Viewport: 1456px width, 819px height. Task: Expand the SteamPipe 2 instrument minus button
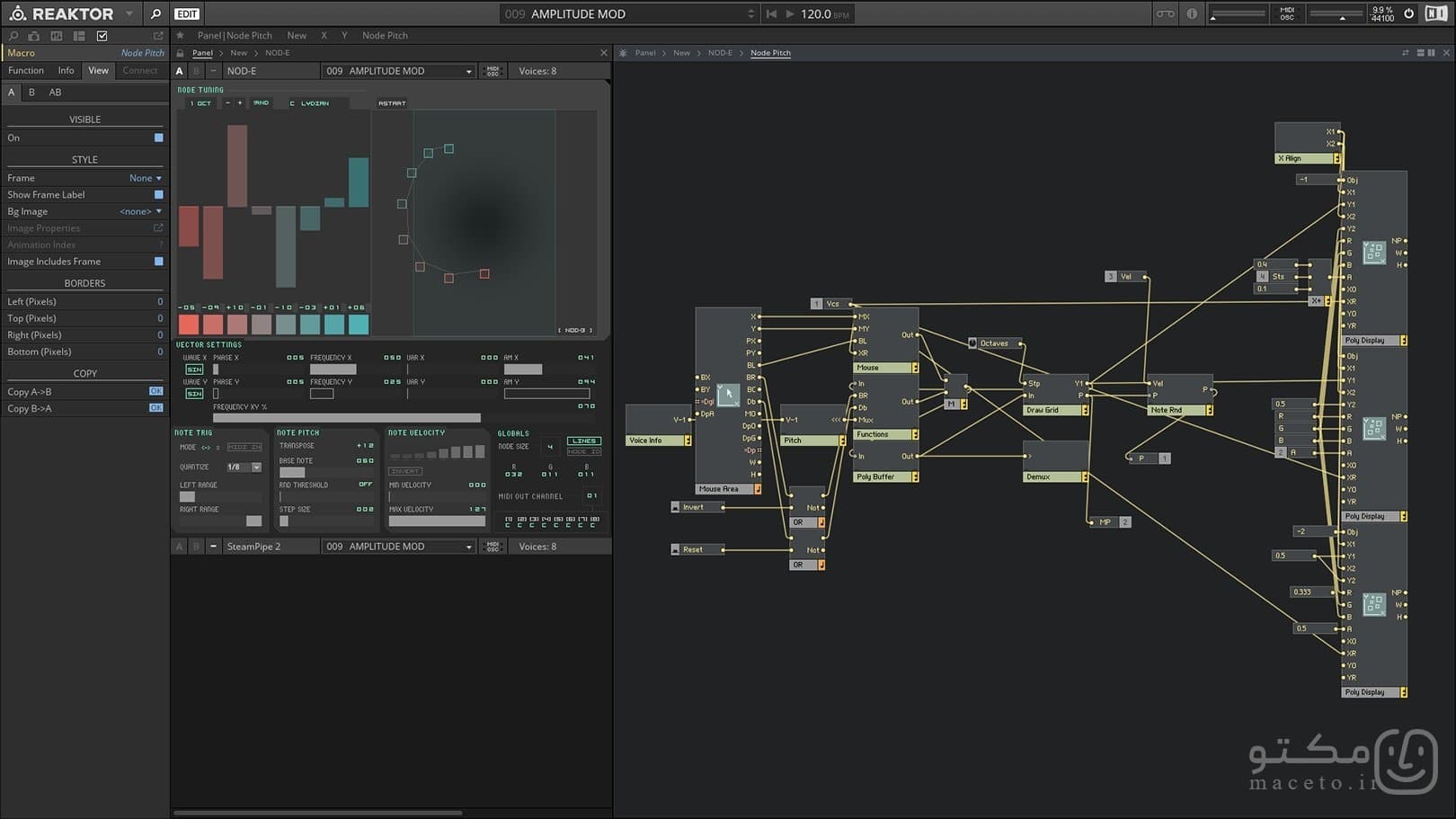click(213, 547)
